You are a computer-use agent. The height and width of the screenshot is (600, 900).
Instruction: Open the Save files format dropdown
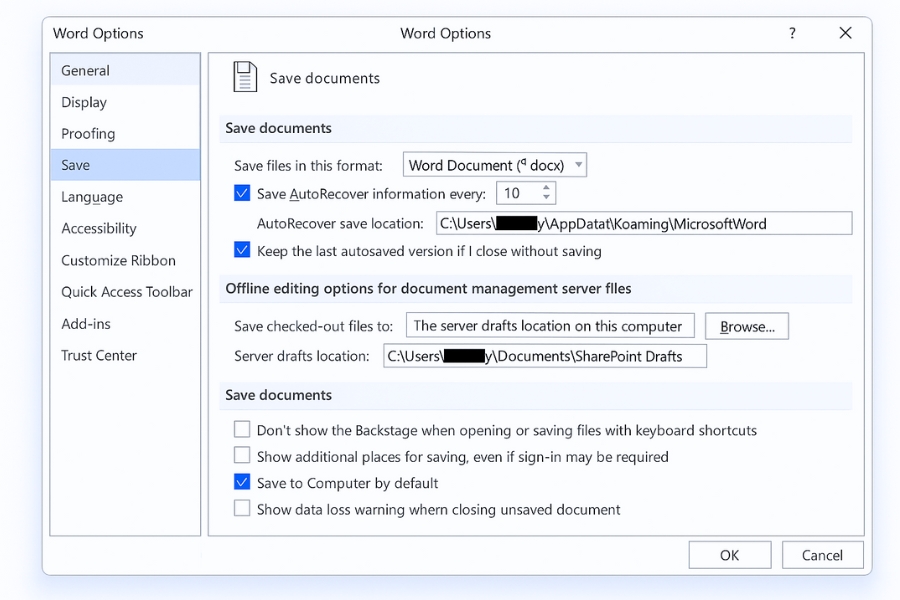[x=495, y=165]
